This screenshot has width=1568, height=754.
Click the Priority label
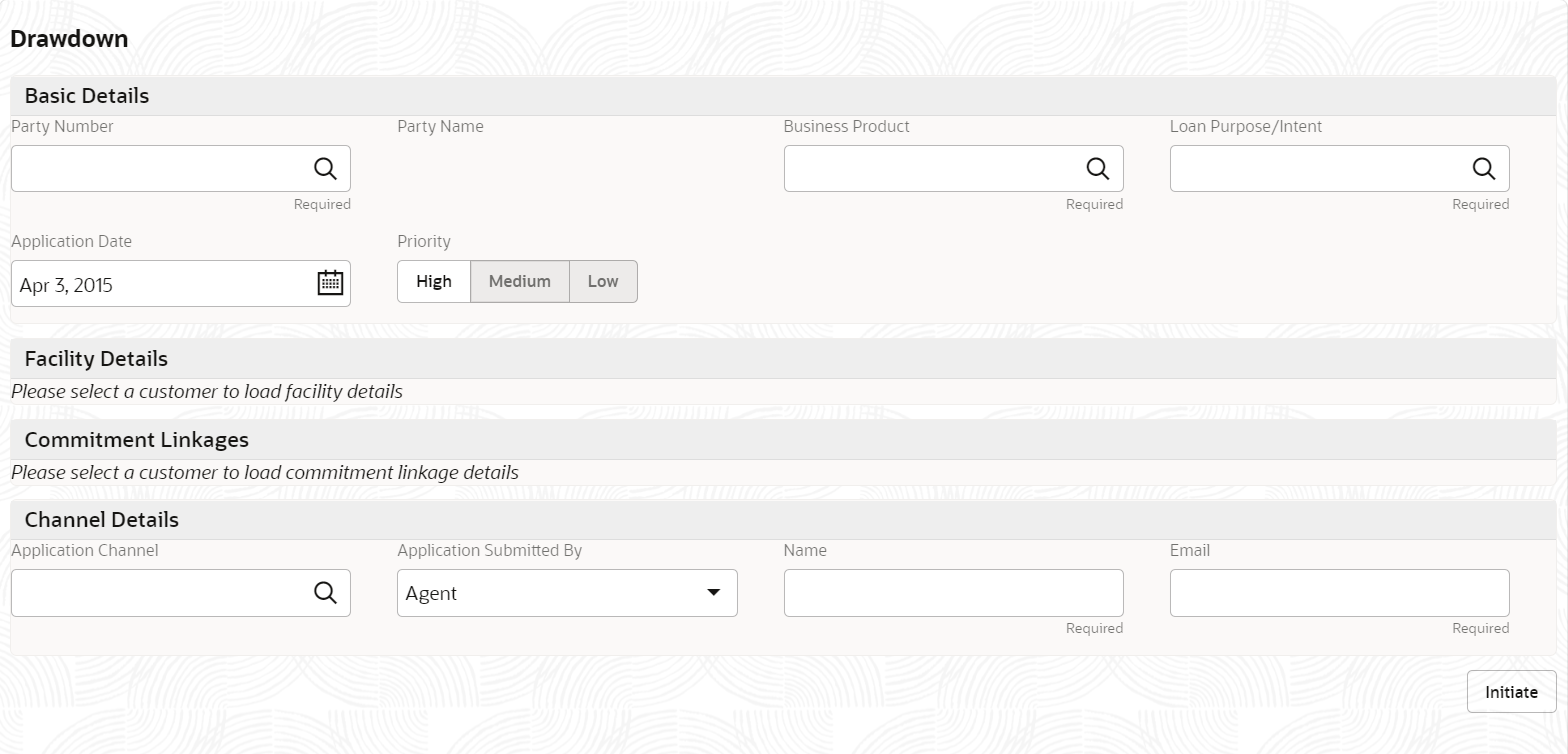(x=424, y=242)
